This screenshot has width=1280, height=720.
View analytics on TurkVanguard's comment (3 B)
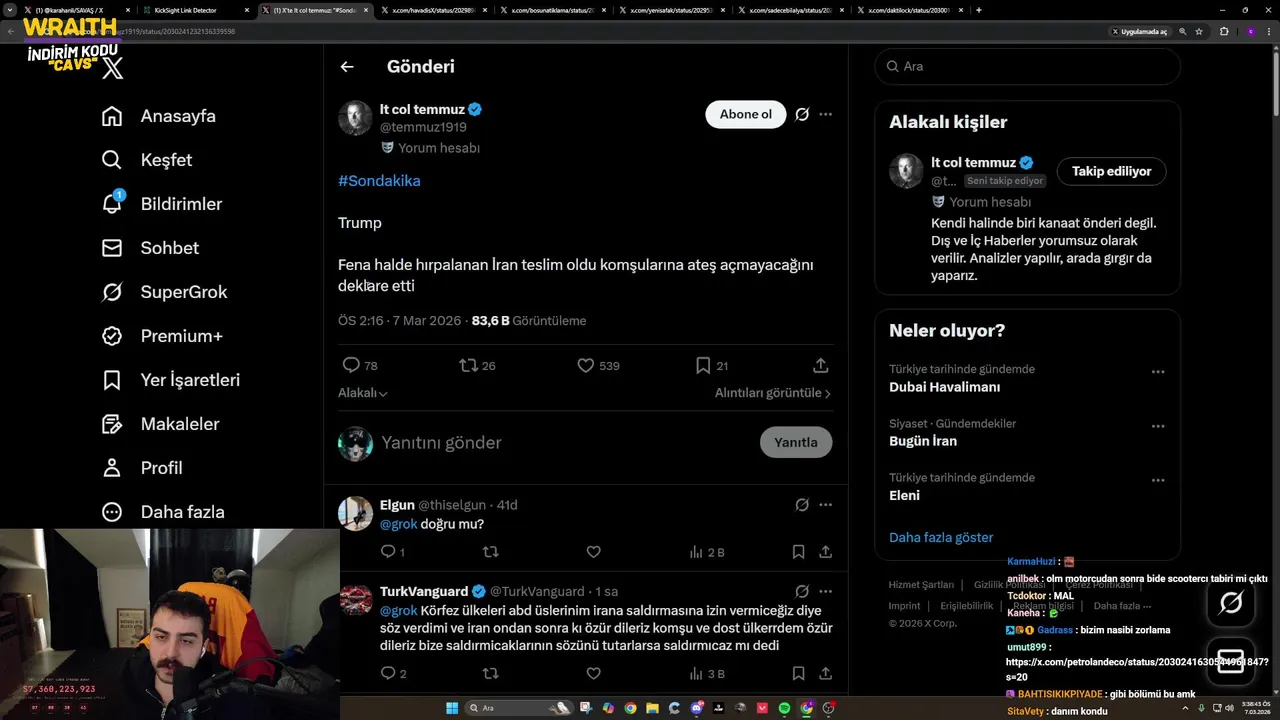pyautogui.click(x=706, y=674)
